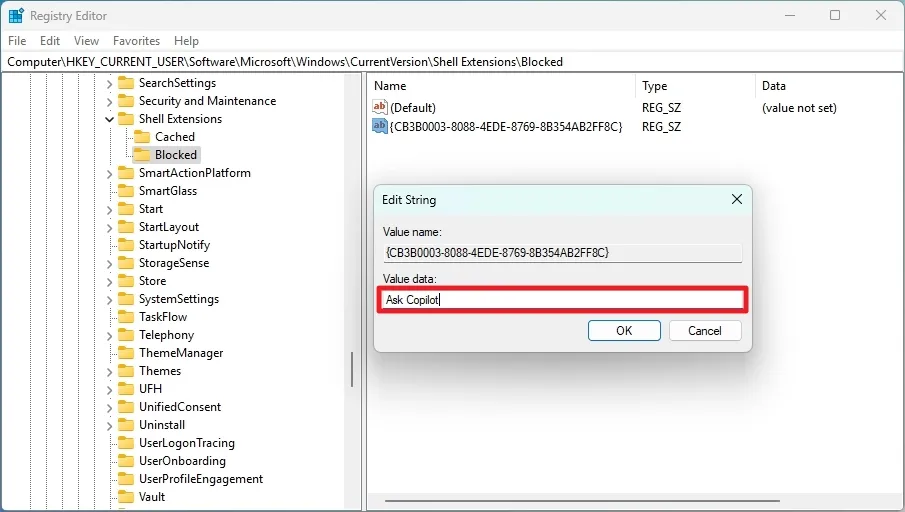This screenshot has width=905, height=512.
Task: Expand the SmartActionPlatform key
Action: pyautogui.click(x=109, y=174)
